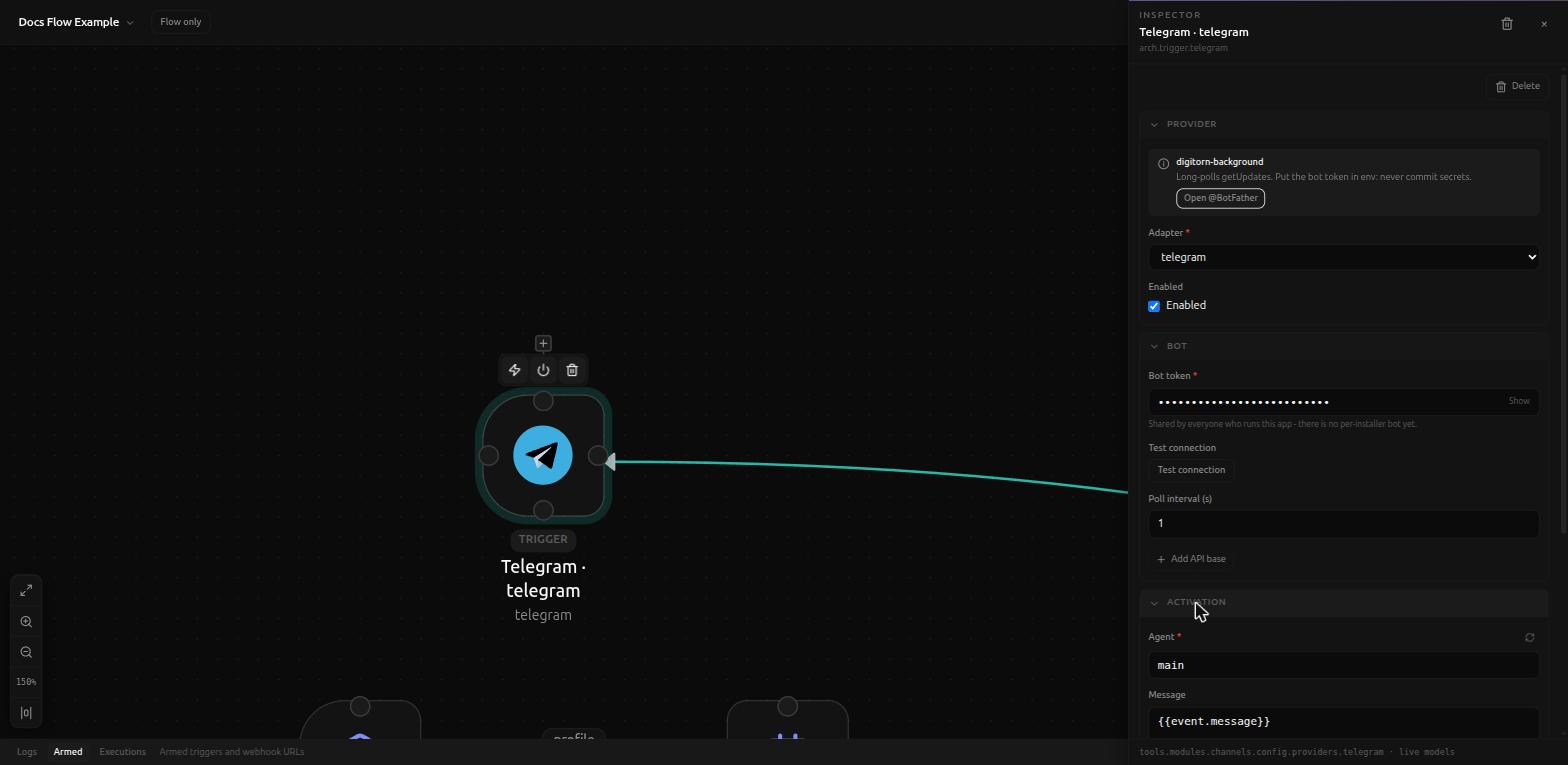1568x765 pixels.
Task: Uncheck the Enabled checkbox
Action: 1154,306
